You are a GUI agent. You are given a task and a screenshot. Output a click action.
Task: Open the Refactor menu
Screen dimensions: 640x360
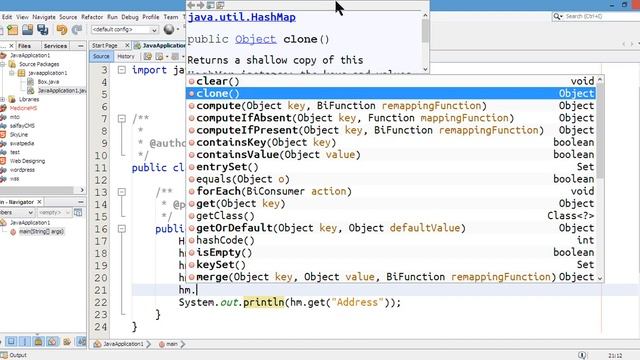pos(92,17)
